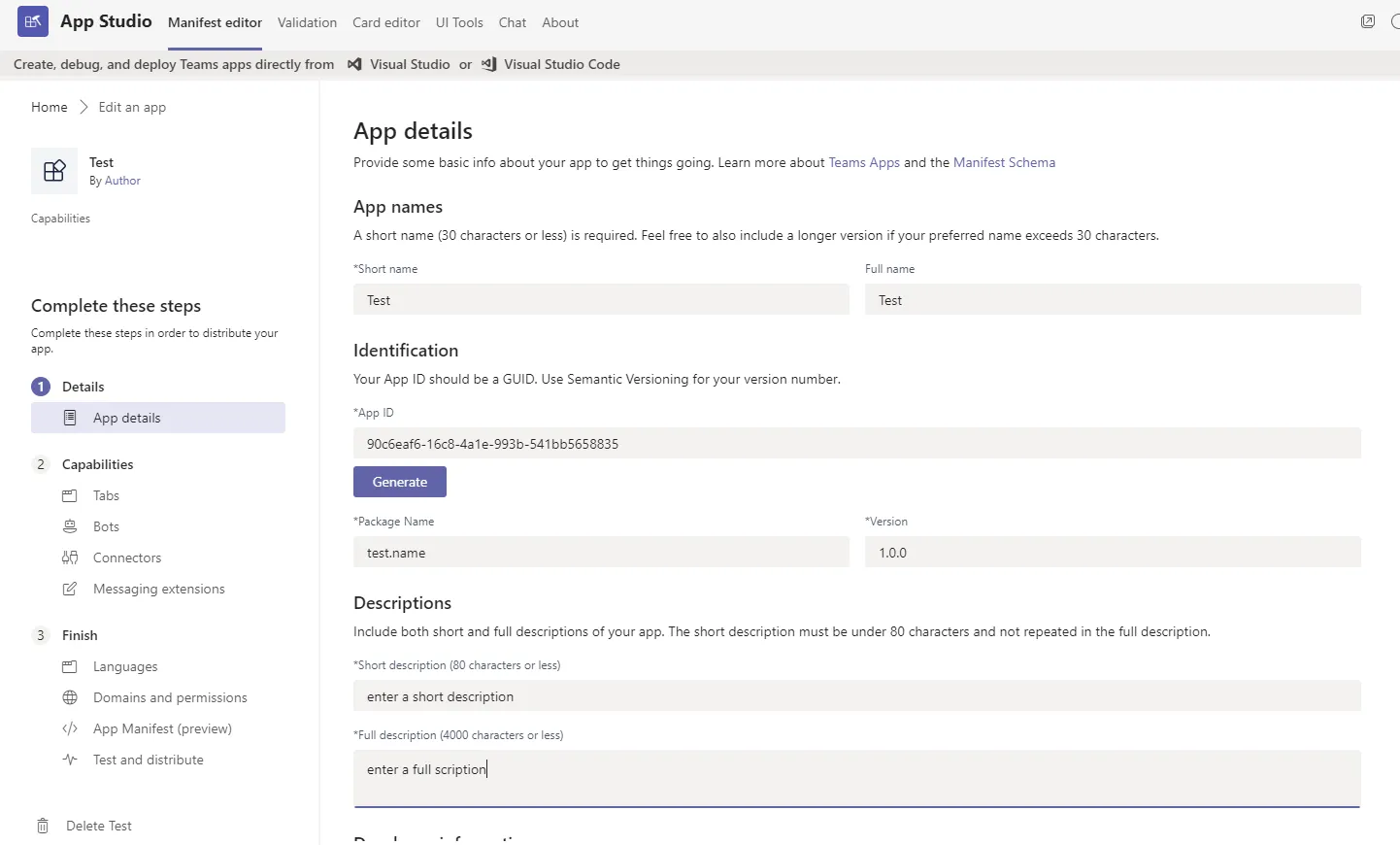The height and width of the screenshot is (845, 1400).
Task: Click the Domains and permissions globe icon
Action: tap(70, 698)
